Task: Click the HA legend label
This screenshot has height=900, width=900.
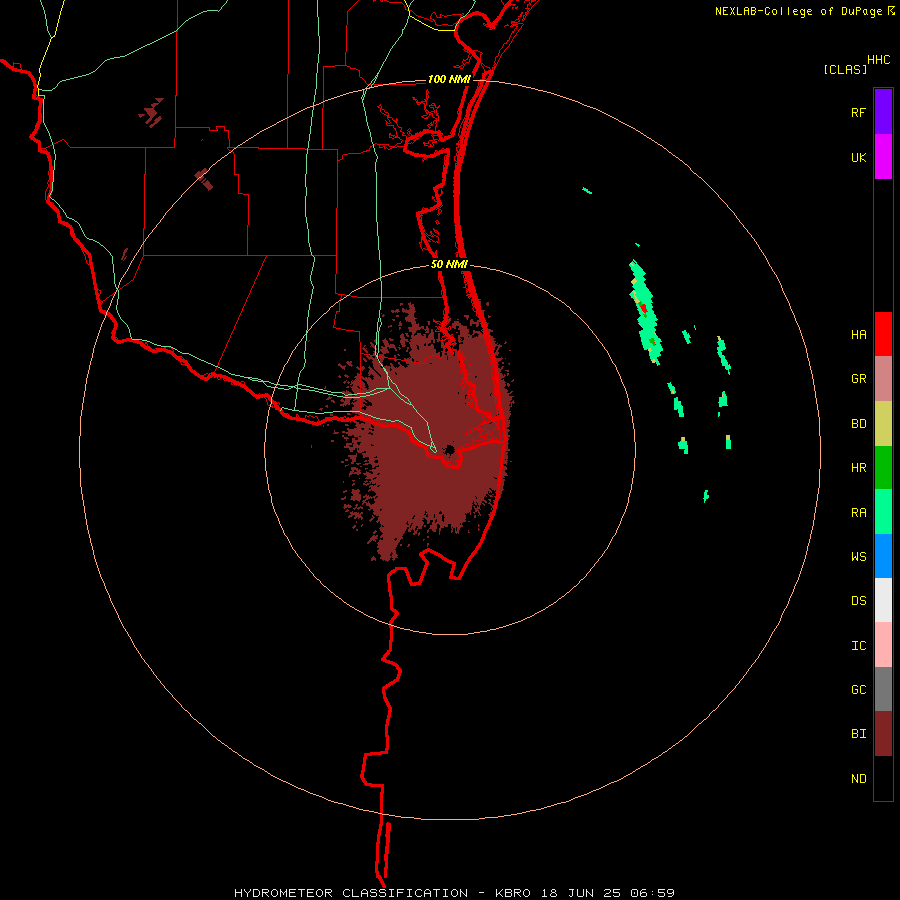Action: [858, 335]
